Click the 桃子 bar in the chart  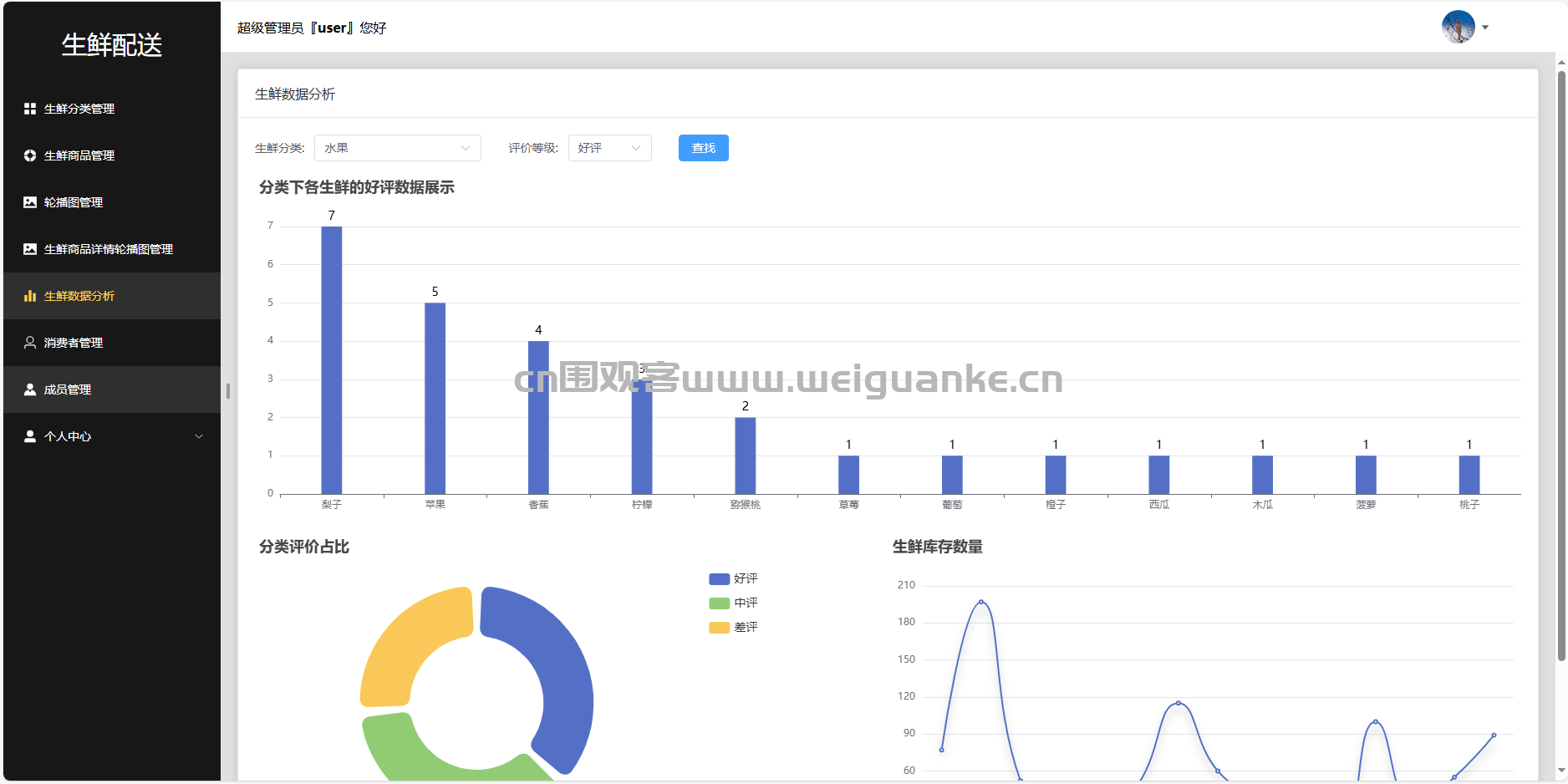[x=1469, y=475]
